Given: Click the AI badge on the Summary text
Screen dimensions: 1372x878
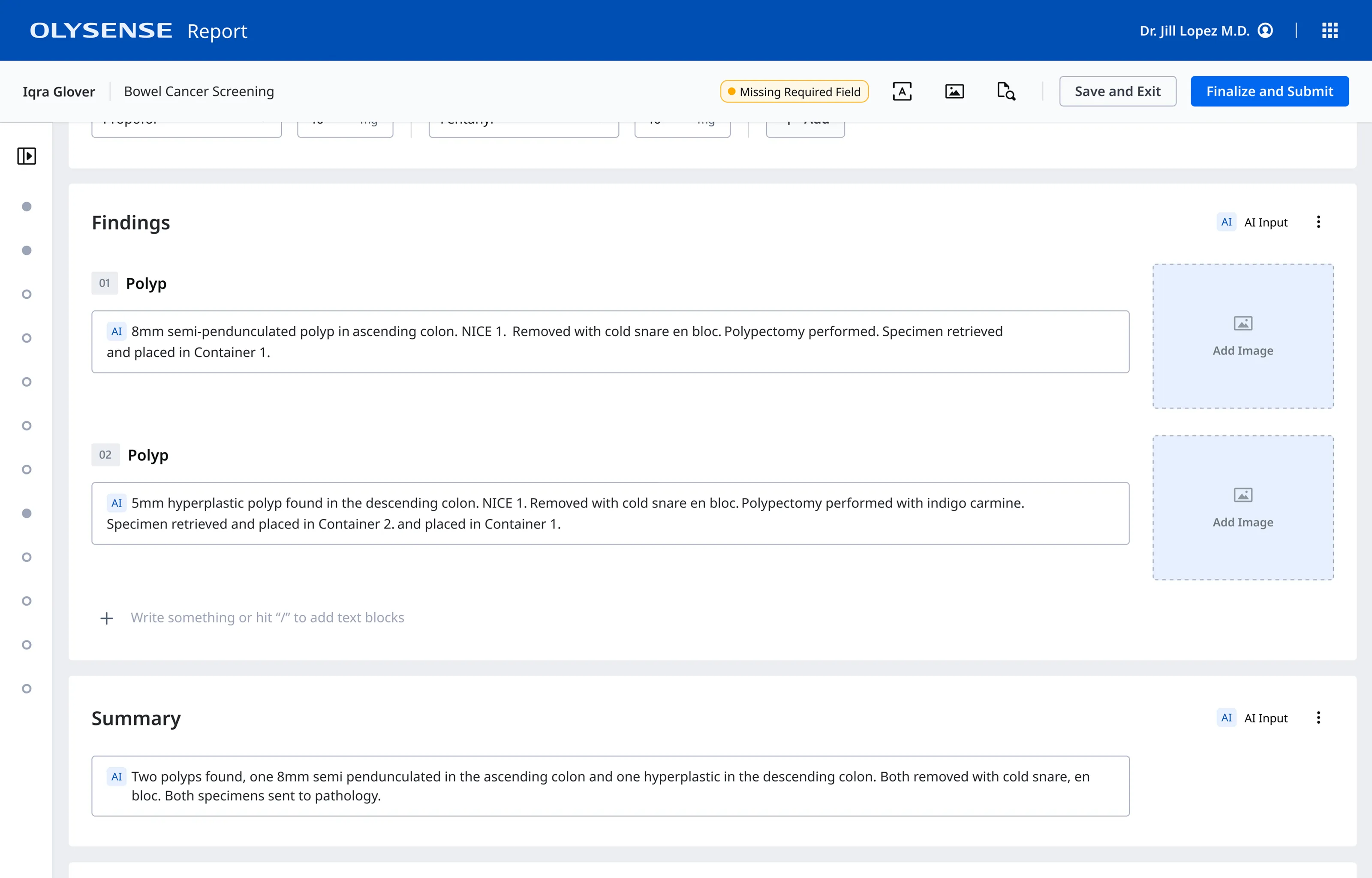Looking at the screenshot, I should coord(117,776).
